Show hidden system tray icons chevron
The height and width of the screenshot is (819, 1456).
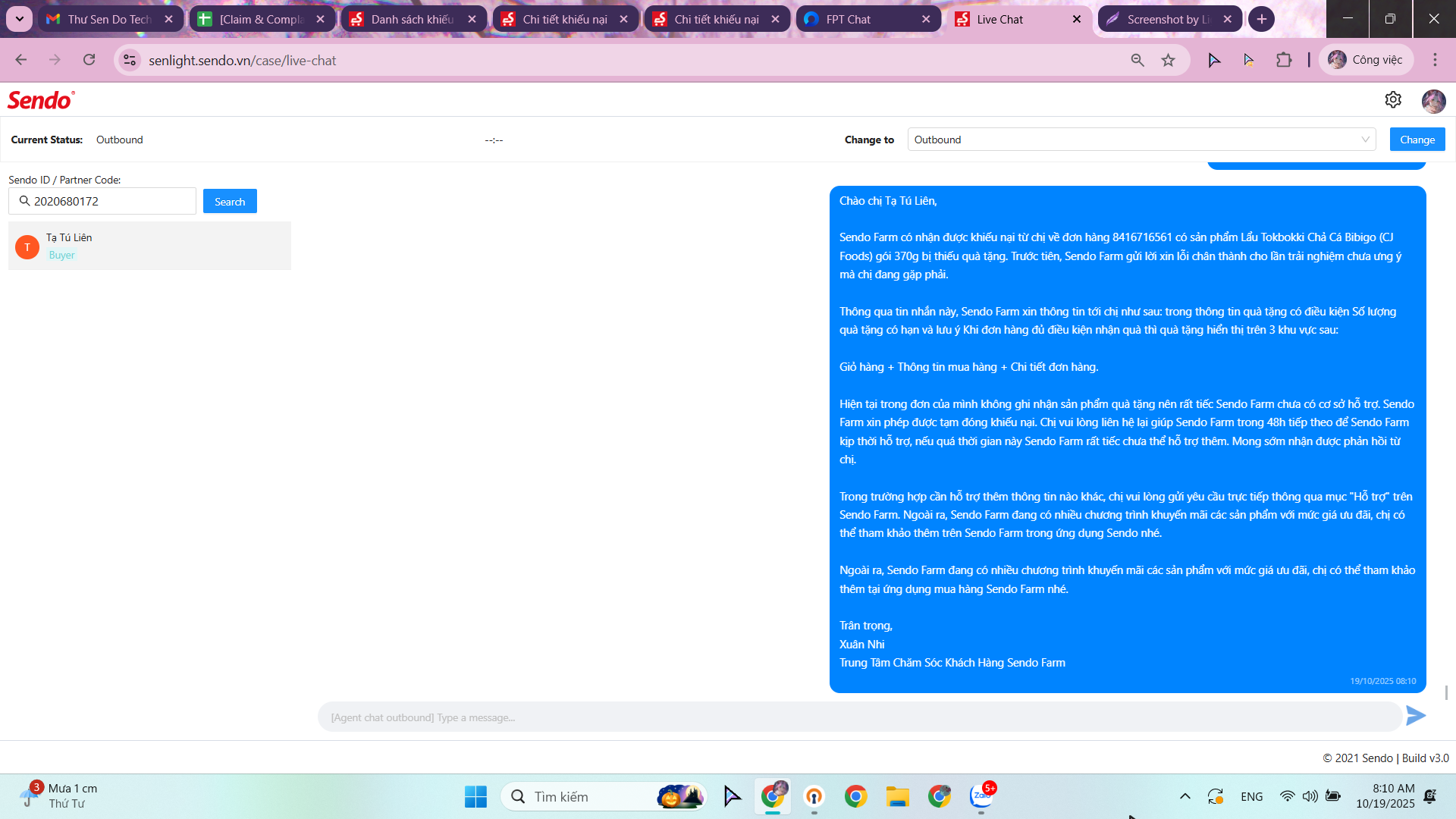click(1185, 796)
